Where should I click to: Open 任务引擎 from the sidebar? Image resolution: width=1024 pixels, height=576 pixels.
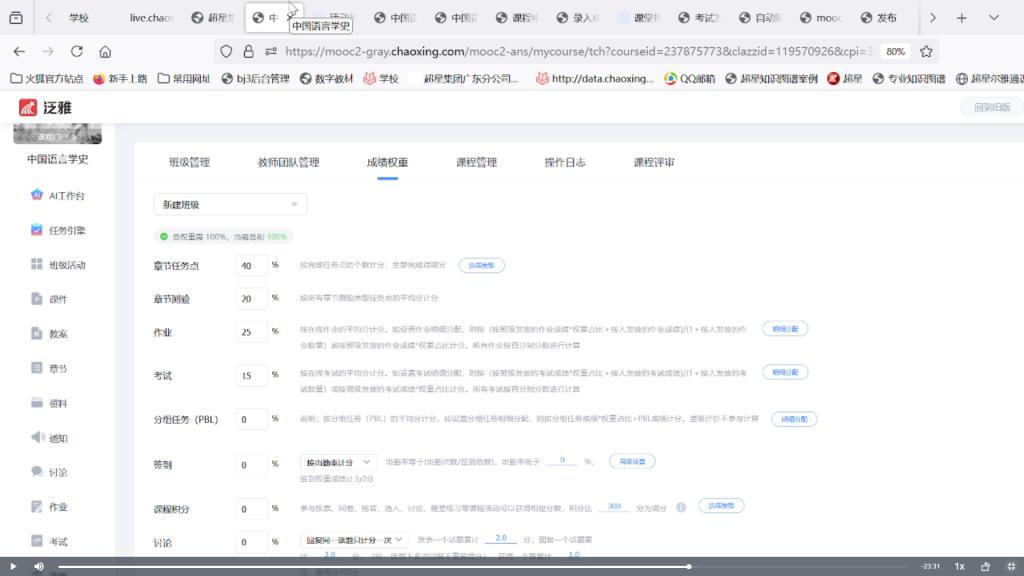point(67,230)
